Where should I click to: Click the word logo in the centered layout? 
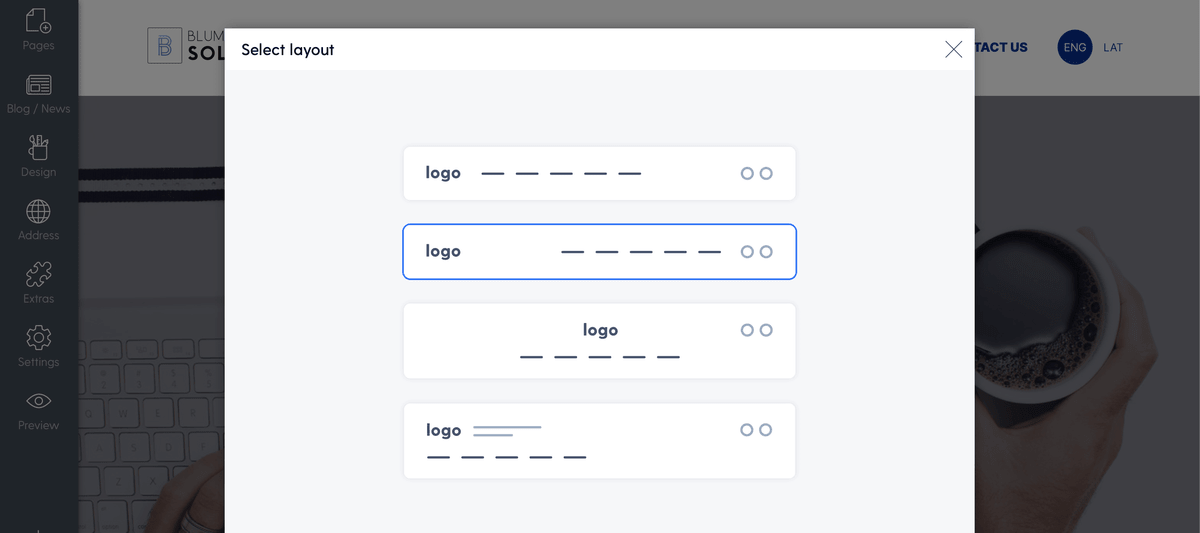tap(600, 330)
